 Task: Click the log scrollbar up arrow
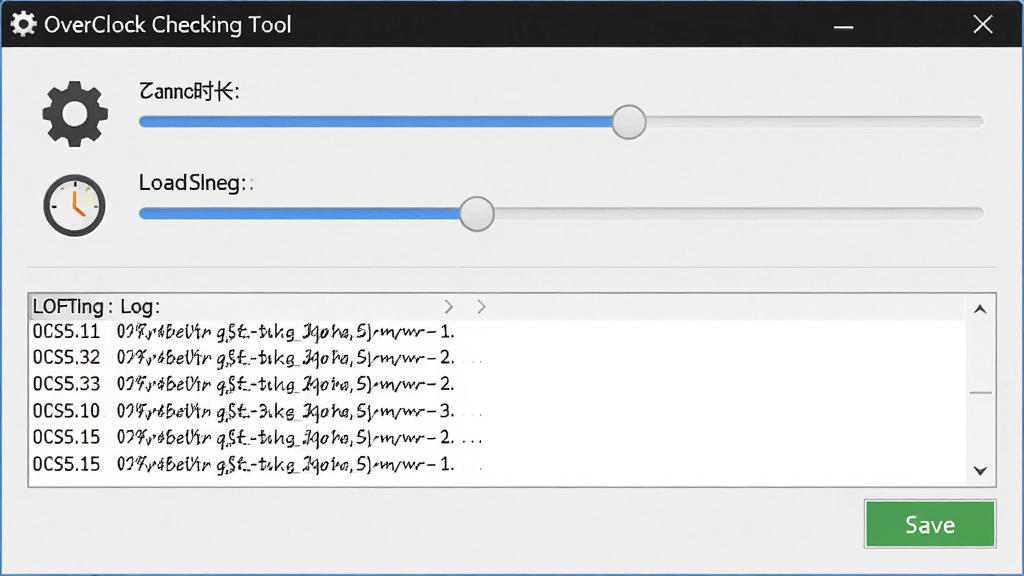point(980,309)
